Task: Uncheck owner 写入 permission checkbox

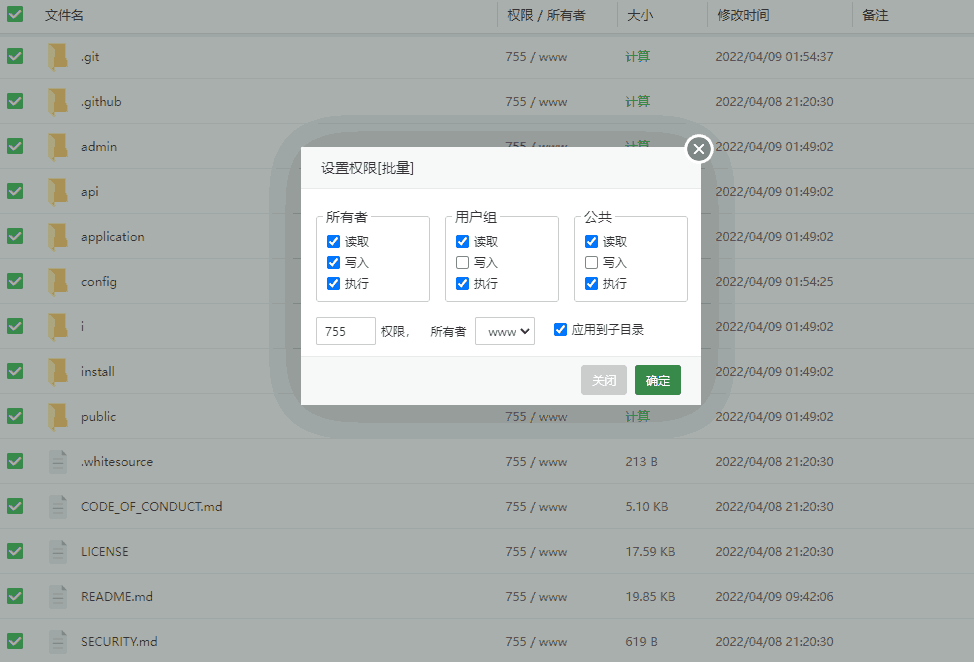Action: pyautogui.click(x=334, y=263)
